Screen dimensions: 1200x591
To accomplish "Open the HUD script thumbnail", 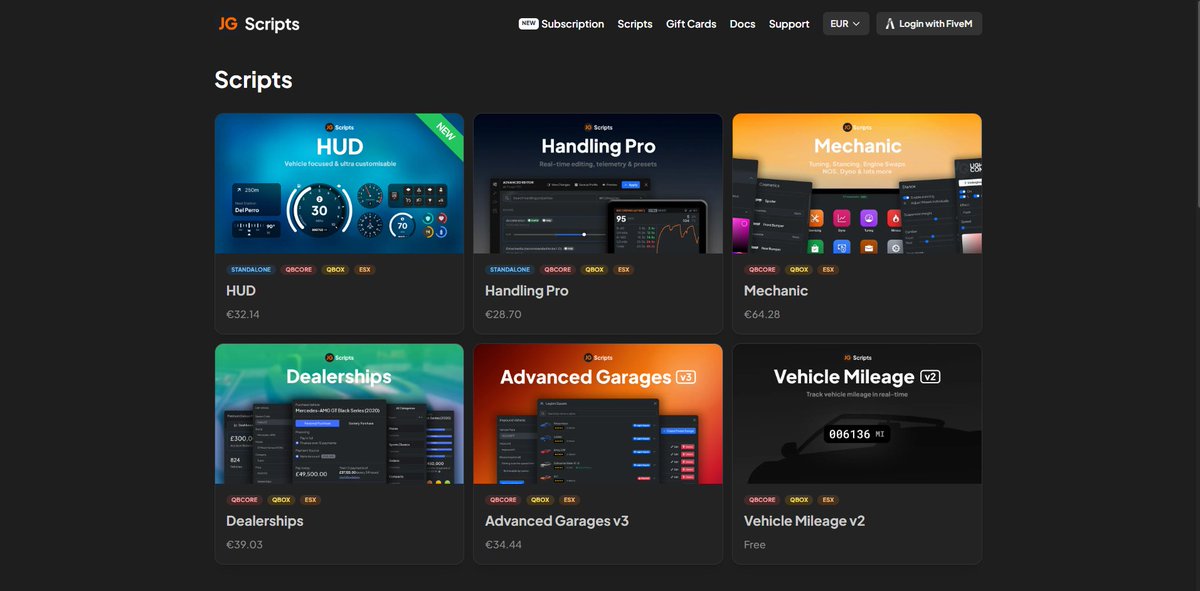I will pos(339,183).
